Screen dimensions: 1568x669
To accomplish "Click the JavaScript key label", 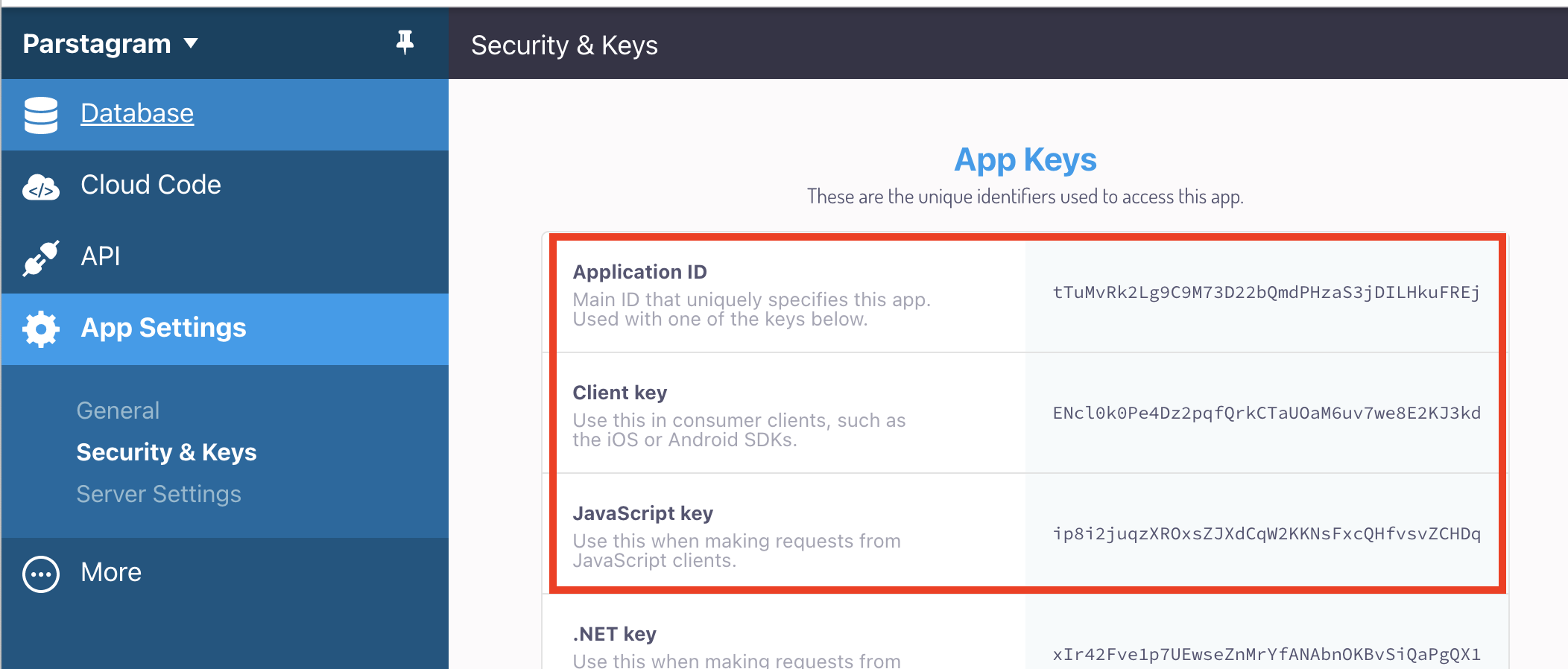I will 642,513.
